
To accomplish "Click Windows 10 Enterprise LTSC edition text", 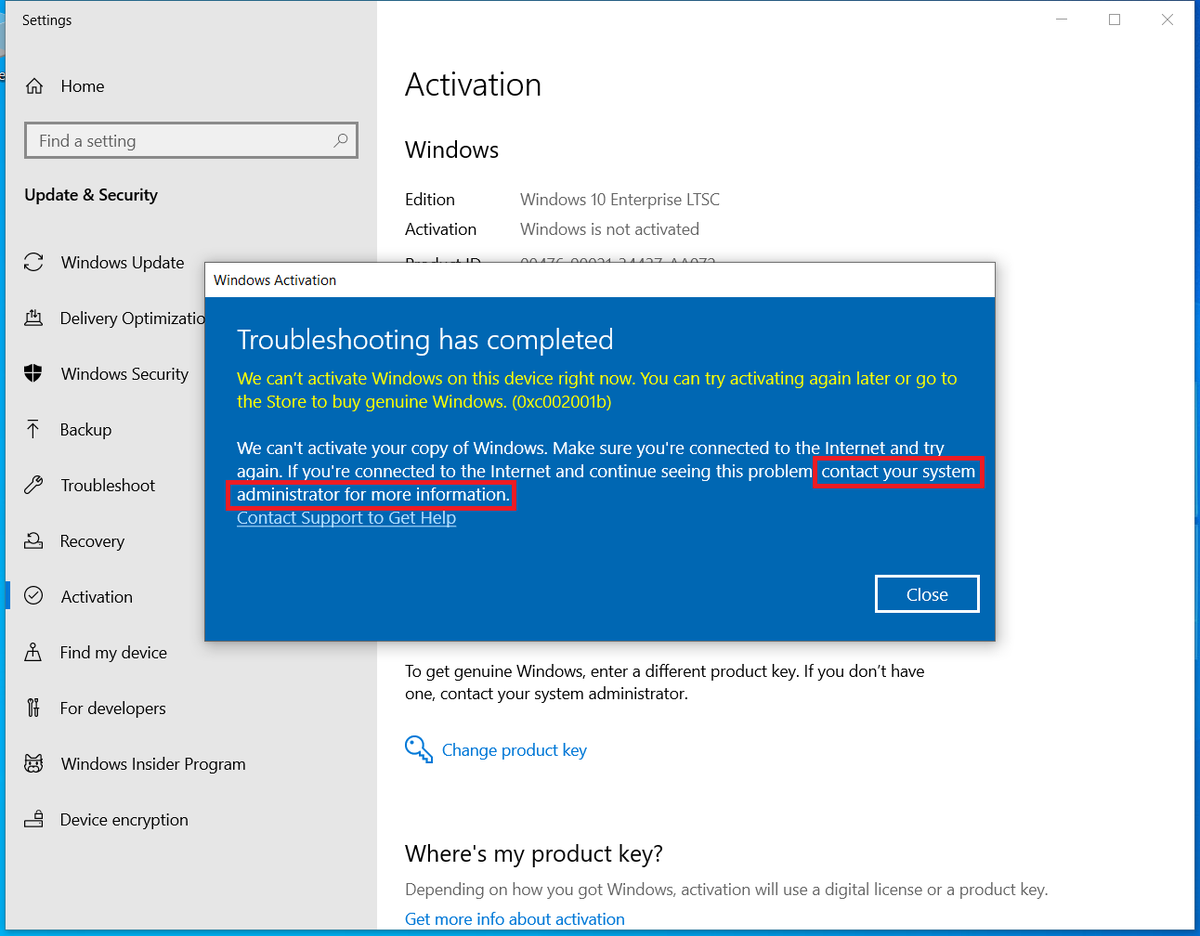I will click(x=620, y=200).
